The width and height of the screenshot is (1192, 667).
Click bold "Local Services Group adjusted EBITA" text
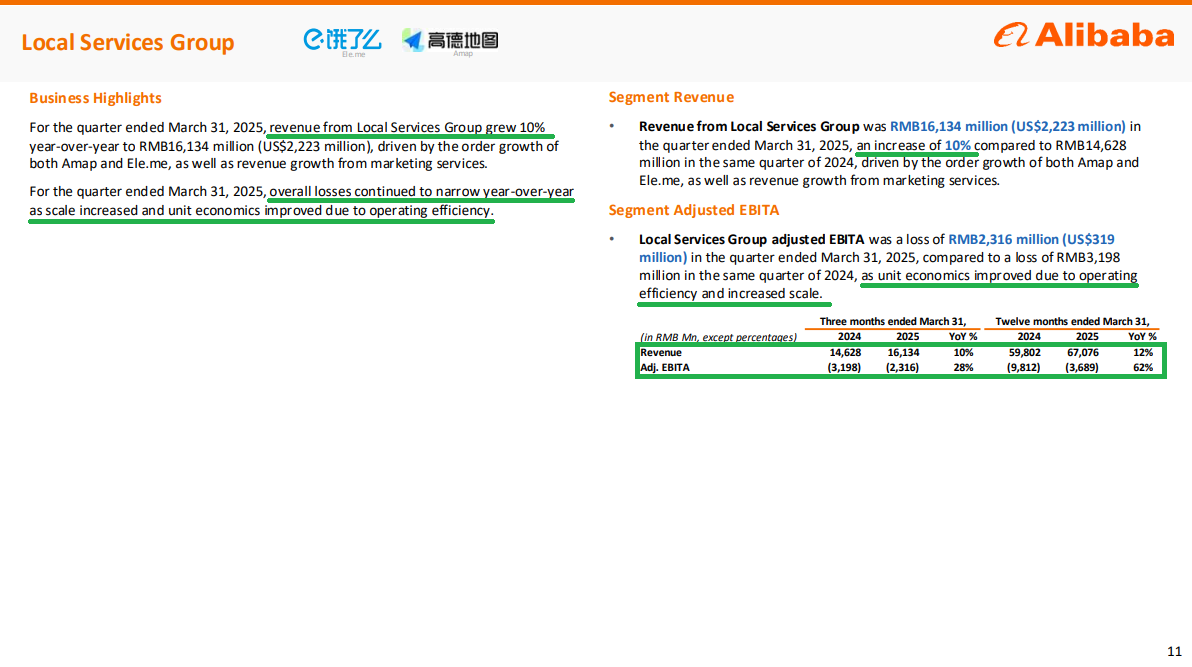(x=751, y=239)
